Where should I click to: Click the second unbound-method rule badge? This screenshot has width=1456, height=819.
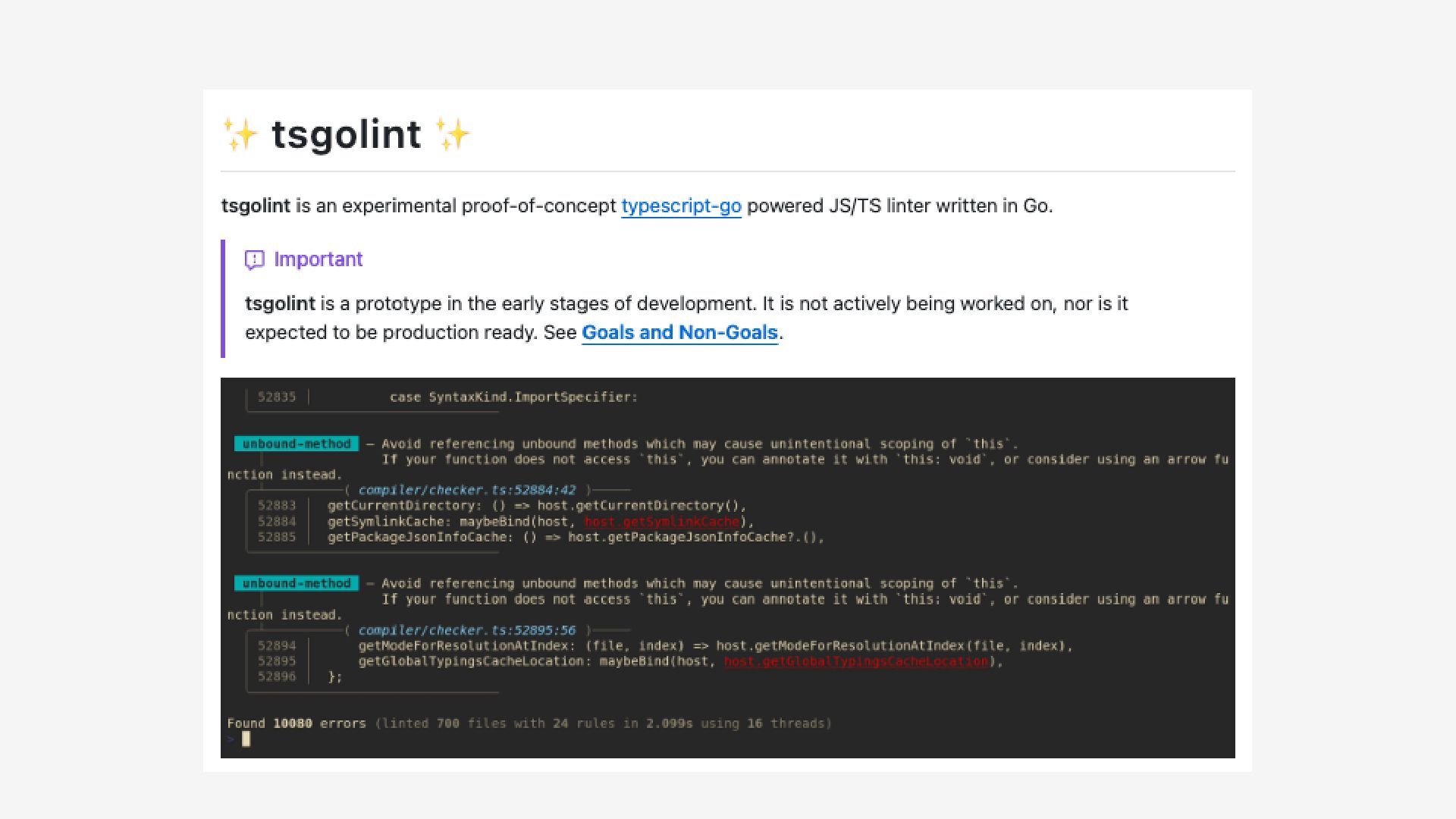pos(297,583)
